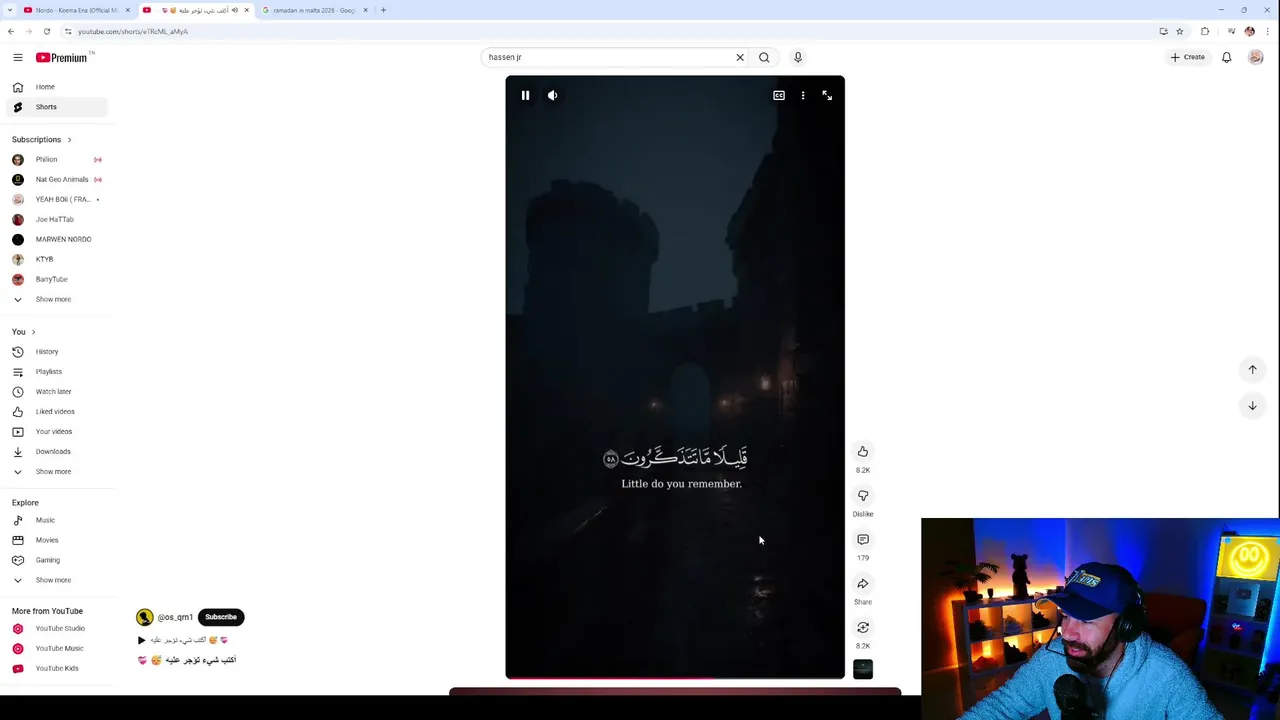Go to Home in sidebar
The width and height of the screenshot is (1280, 720).
click(55, 87)
